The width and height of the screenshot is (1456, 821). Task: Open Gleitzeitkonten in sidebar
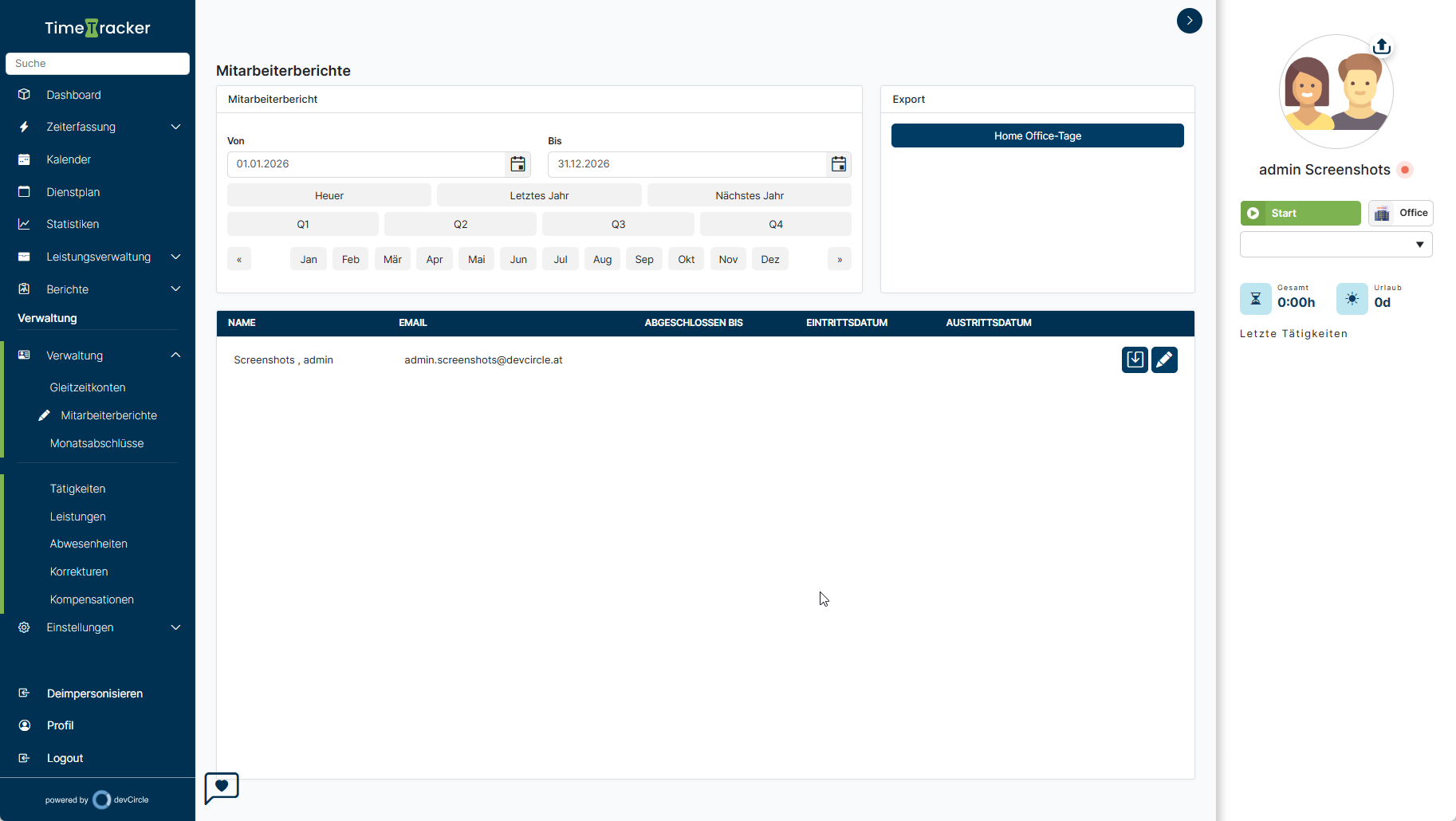tap(88, 387)
